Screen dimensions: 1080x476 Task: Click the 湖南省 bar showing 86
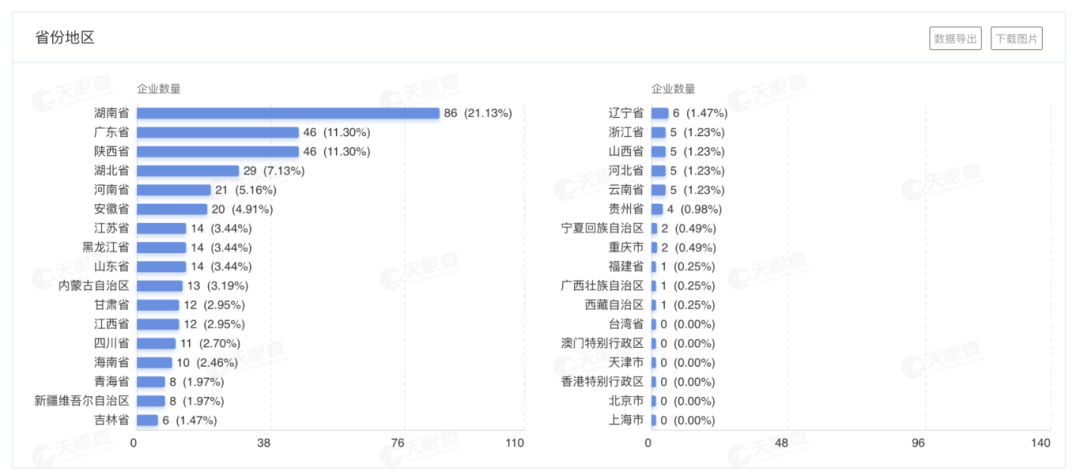pos(287,113)
